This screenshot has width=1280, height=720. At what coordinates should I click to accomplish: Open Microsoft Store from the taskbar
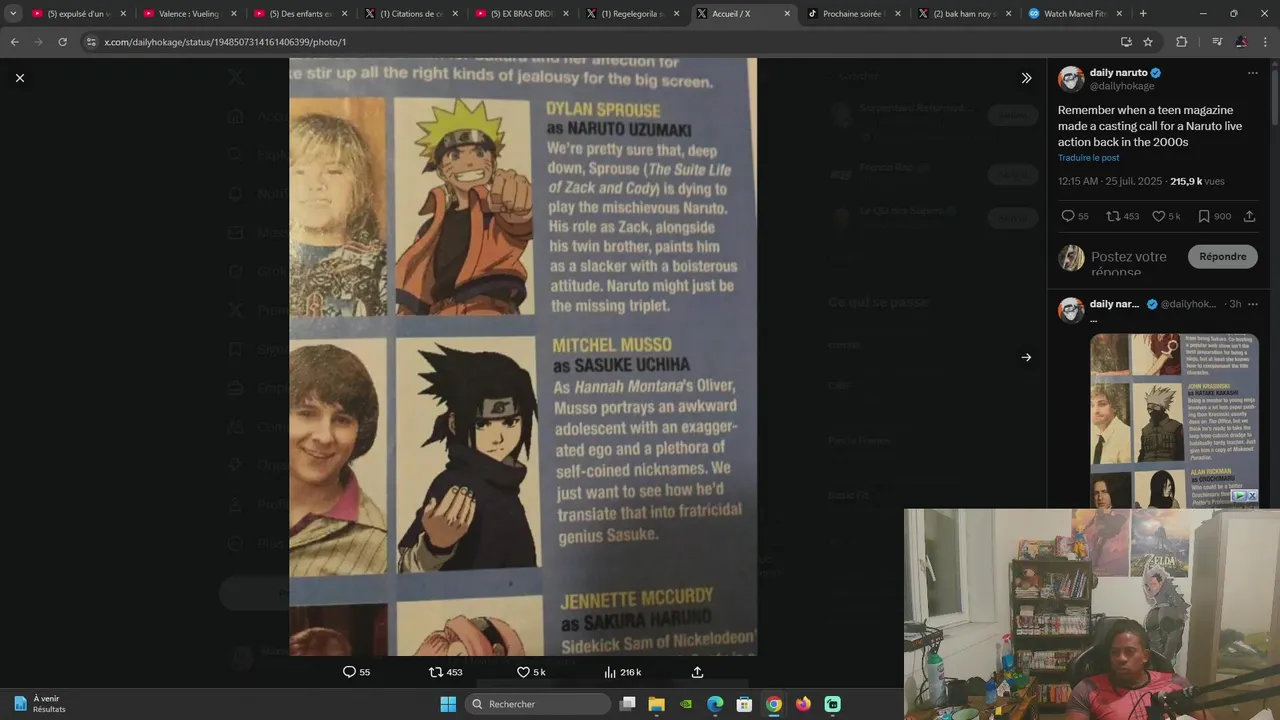tap(744, 704)
